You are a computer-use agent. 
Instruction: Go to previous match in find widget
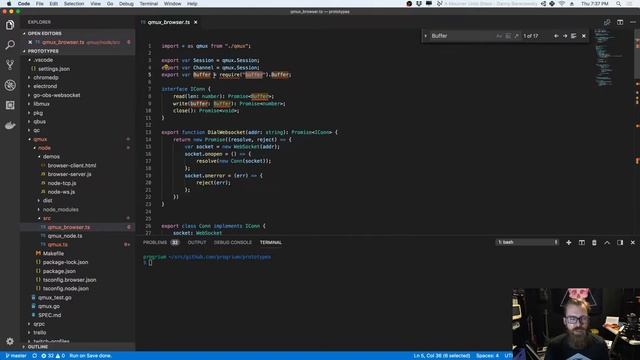556,36
